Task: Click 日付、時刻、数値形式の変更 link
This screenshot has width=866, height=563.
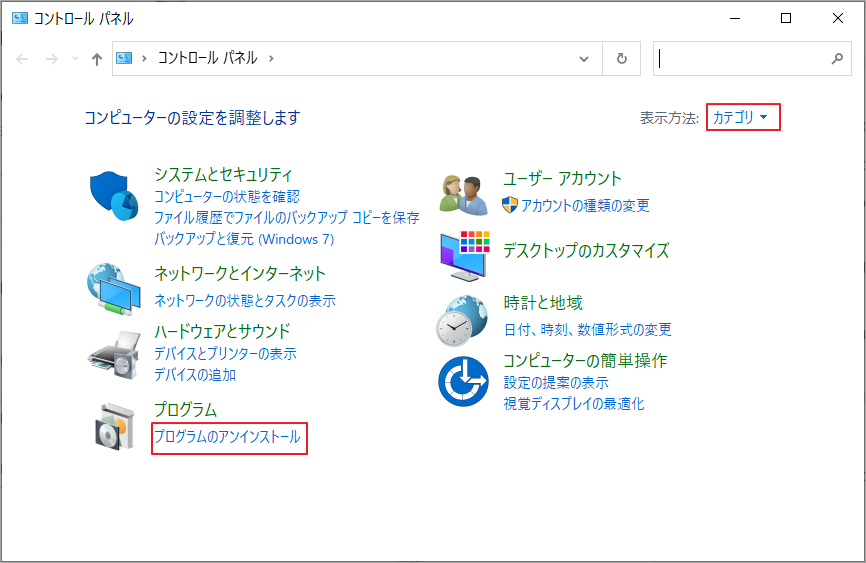Action: point(588,330)
